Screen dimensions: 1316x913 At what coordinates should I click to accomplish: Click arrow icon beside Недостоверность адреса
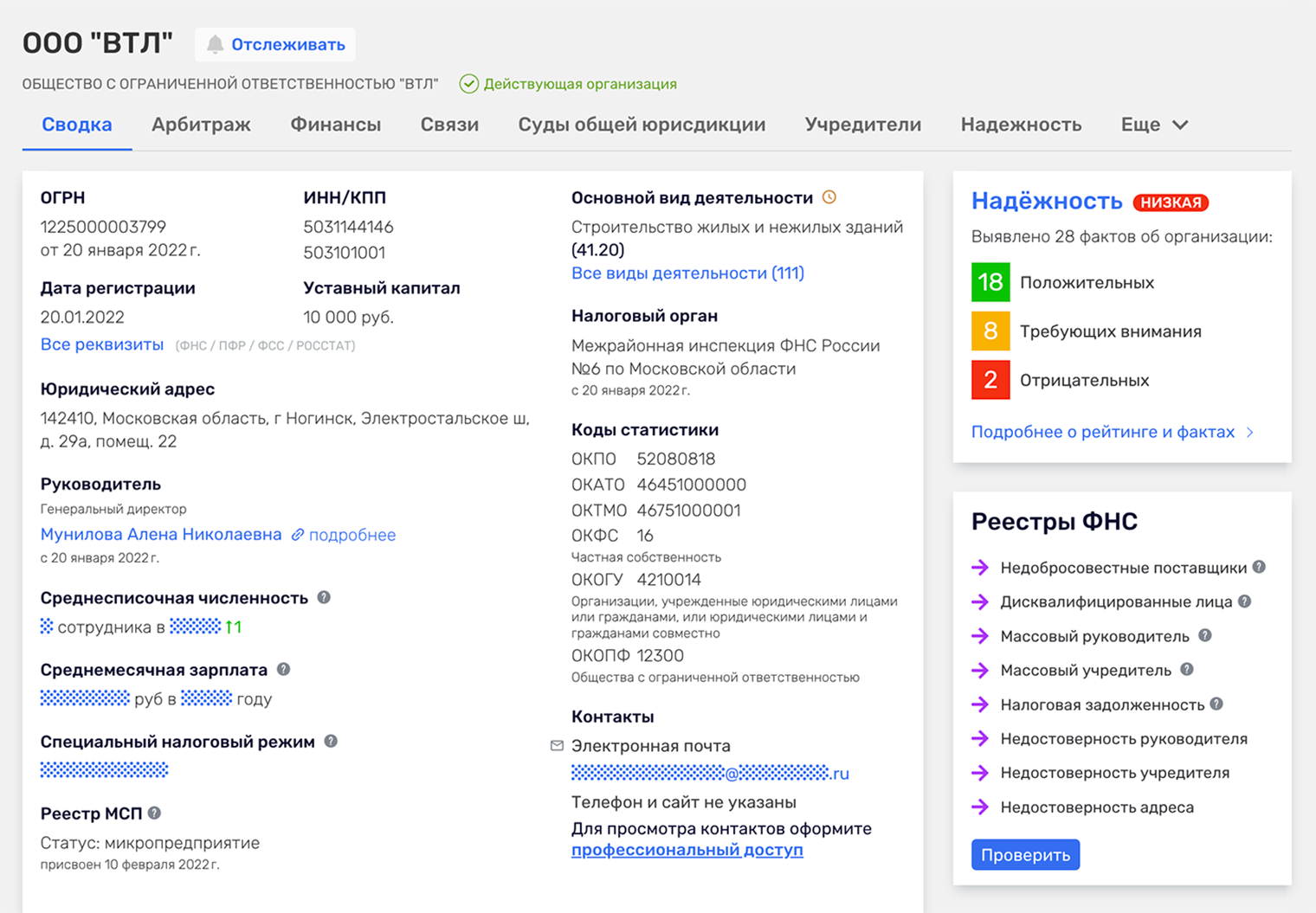(980, 807)
